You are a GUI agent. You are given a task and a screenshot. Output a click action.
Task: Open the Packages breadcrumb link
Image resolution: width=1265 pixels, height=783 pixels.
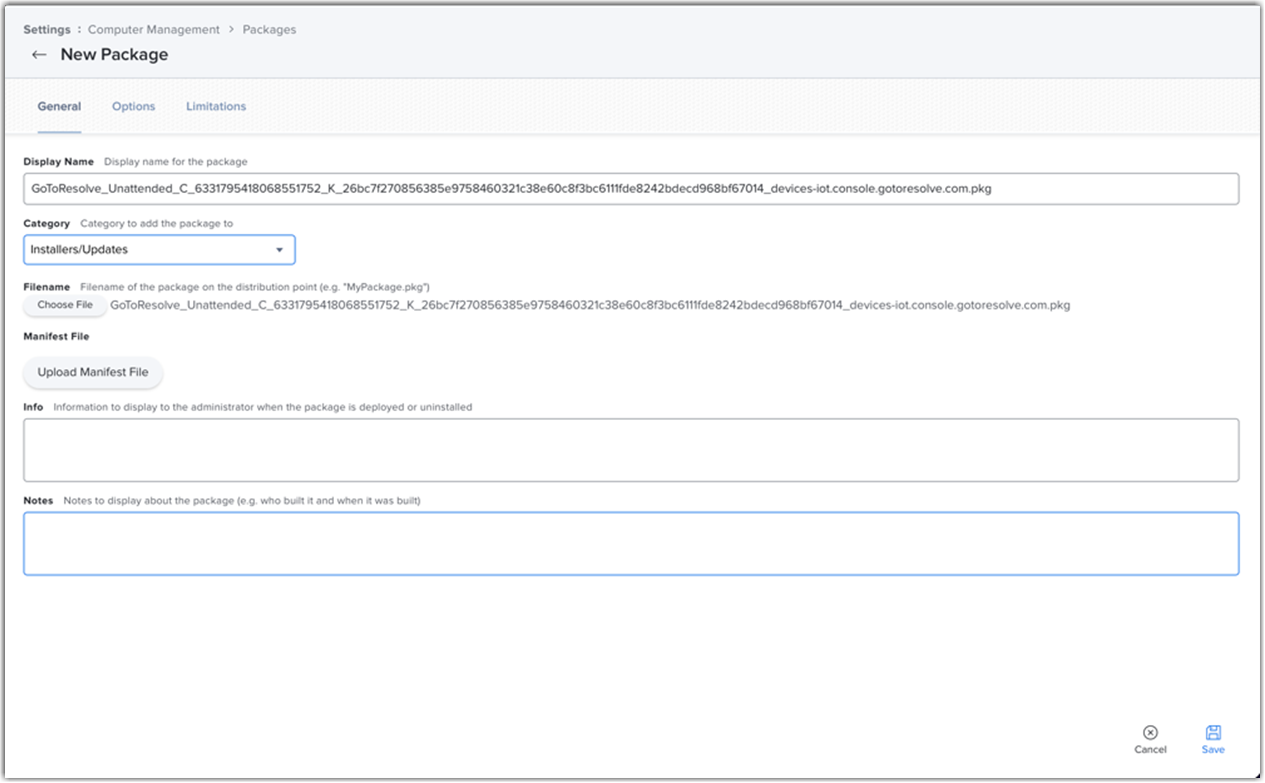click(x=269, y=30)
